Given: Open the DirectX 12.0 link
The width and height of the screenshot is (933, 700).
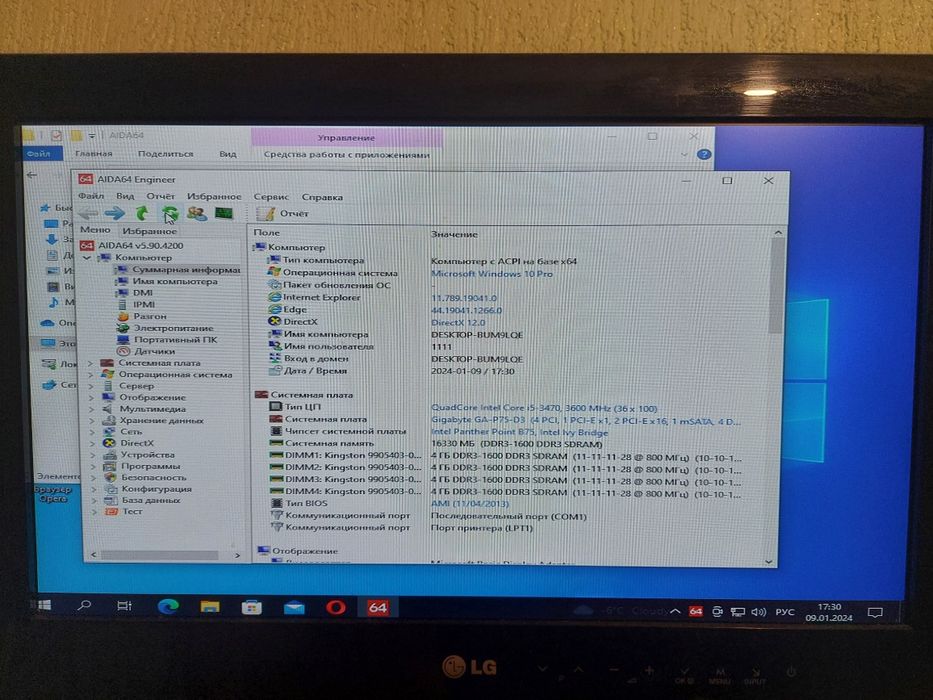Looking at the screenshot, I should click(x=458, y=323).
